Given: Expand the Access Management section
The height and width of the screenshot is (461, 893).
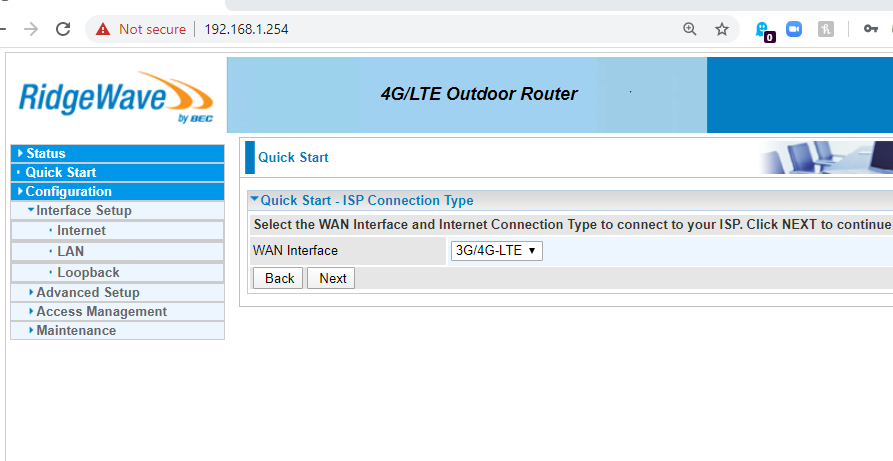Looking at the screenshot, I should pyautogui.click(x=117, y=312).
